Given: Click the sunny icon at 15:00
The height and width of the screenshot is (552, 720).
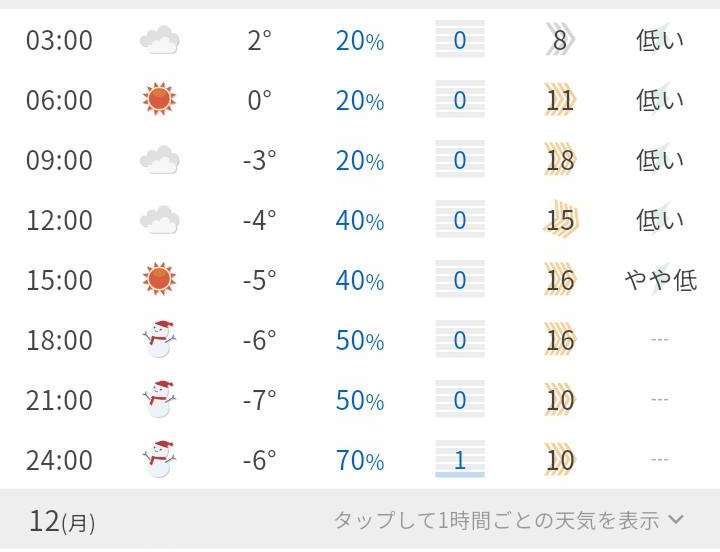Looking at the screenshot, I should point(160,280).
